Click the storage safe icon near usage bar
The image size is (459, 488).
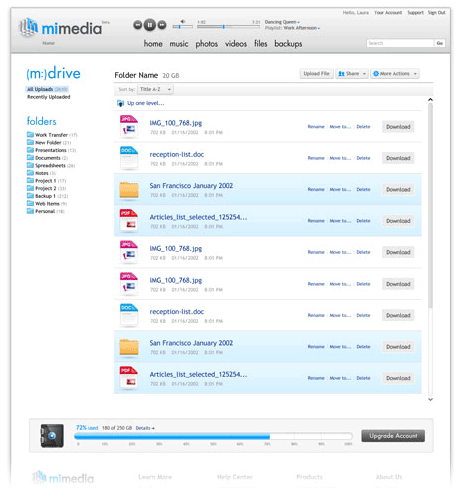point(52,436)
